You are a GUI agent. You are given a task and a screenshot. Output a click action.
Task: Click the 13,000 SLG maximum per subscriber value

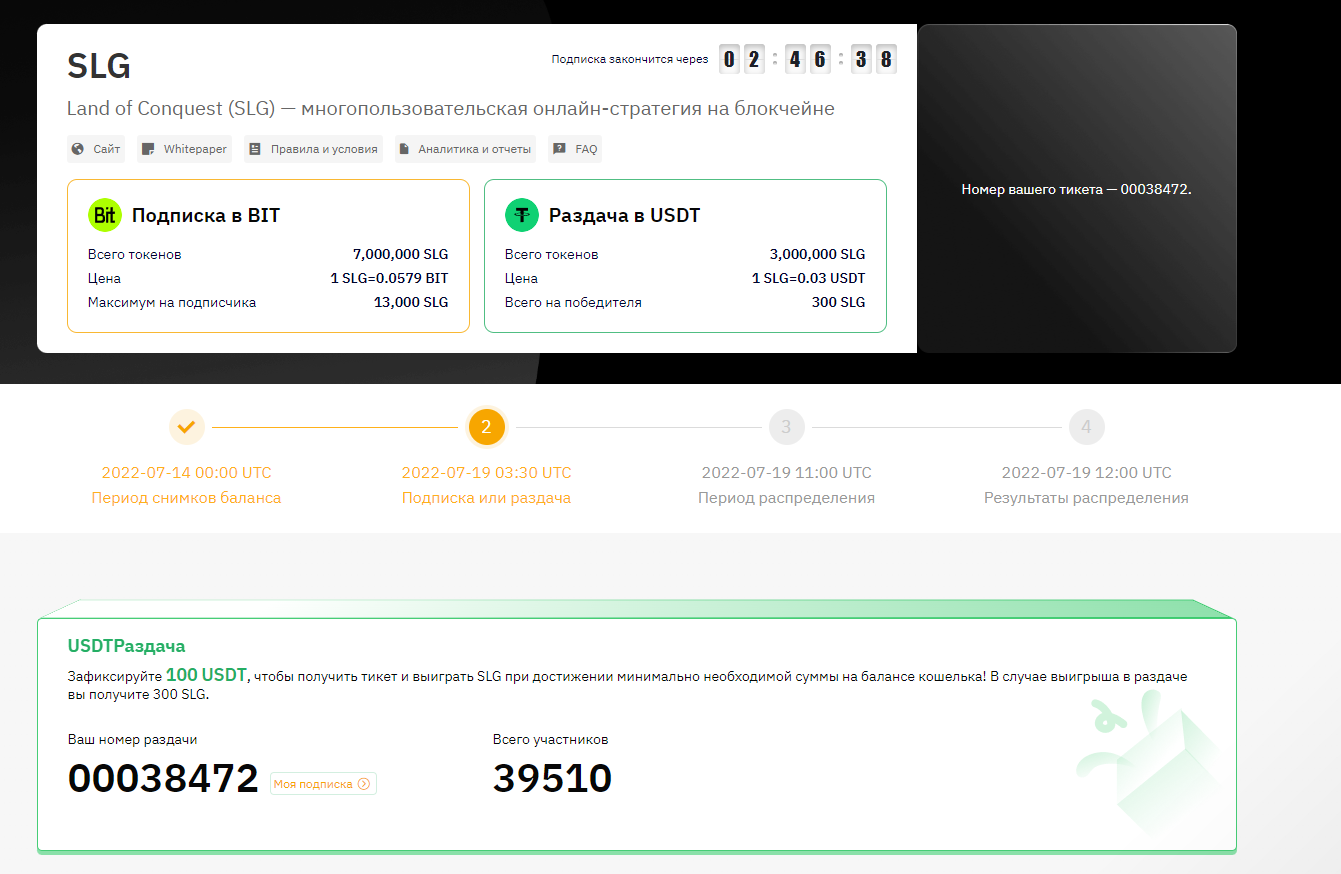[x=409, y=302]
